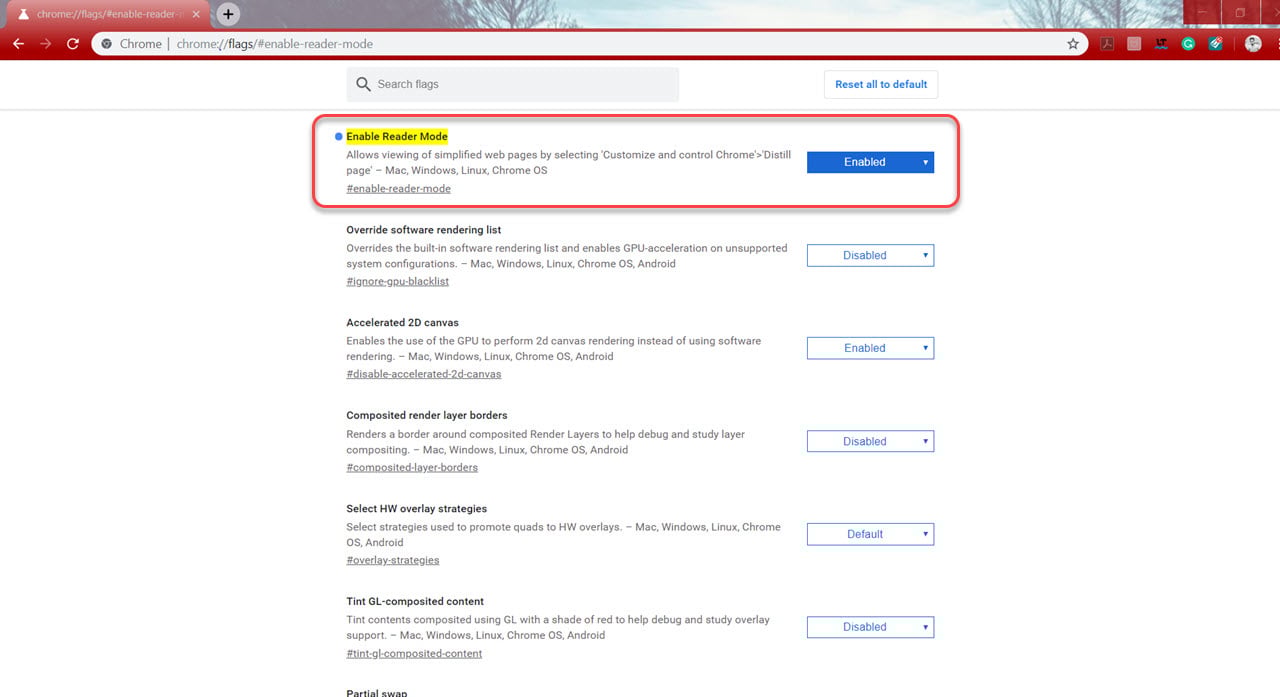Expand the Accelerated 2D canvas dropdown

click(x=870, y=348)
